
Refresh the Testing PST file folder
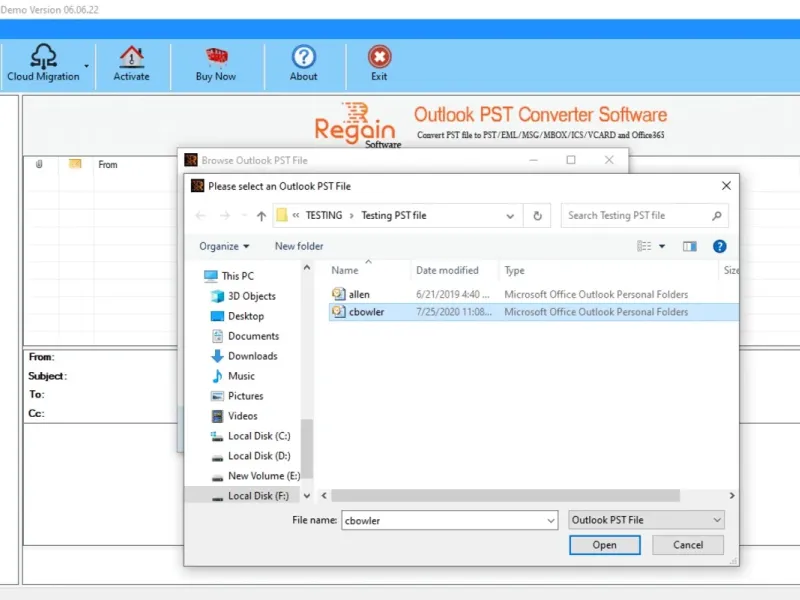537,216
